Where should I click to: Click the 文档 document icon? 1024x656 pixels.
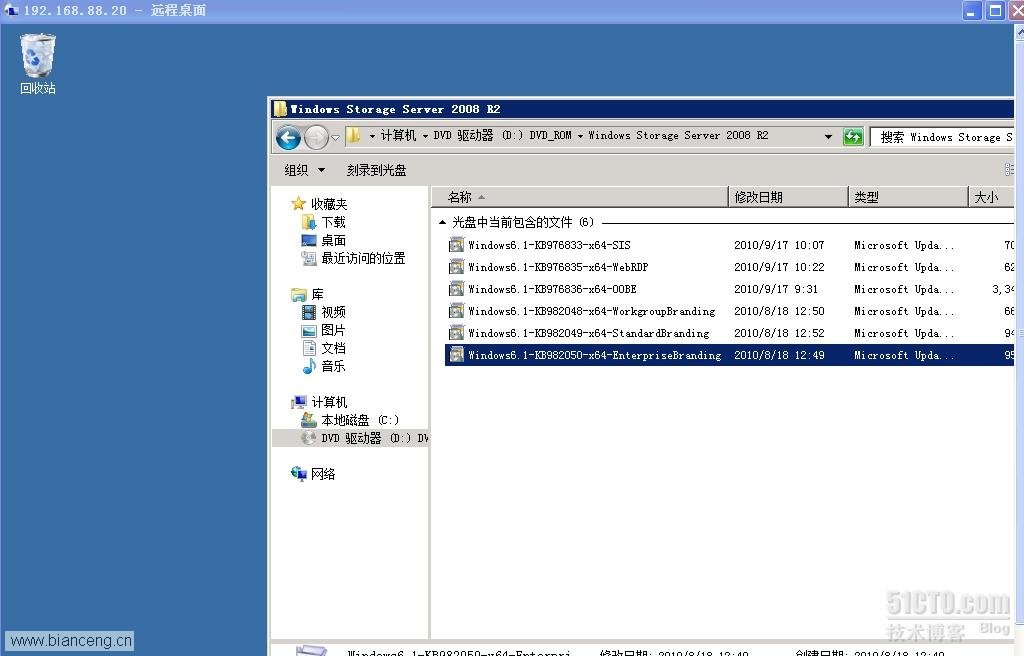coord(310,348)
